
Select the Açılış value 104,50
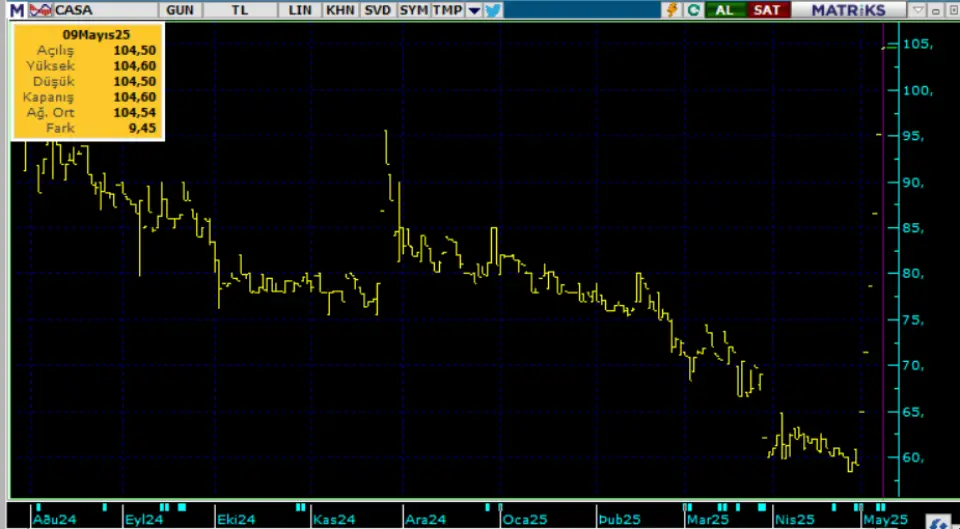(x=135, y=50)
